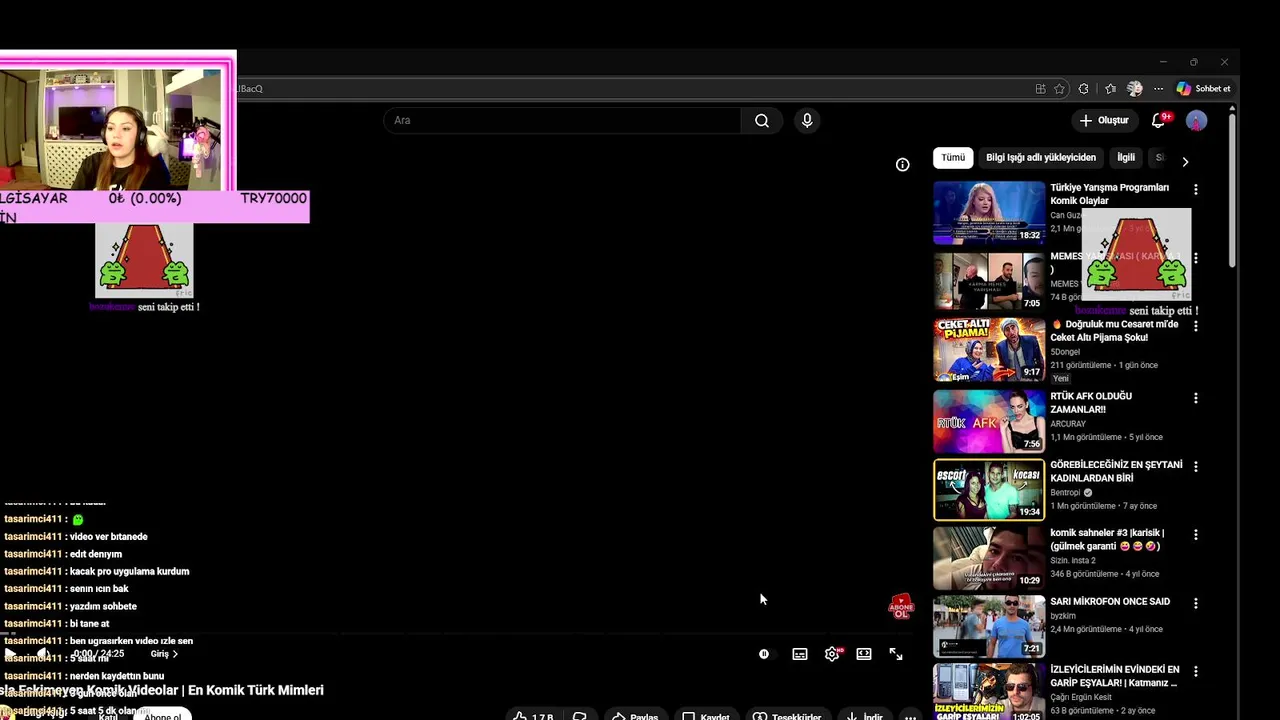Click the Abone ol subscribe button

pos(163,716)
